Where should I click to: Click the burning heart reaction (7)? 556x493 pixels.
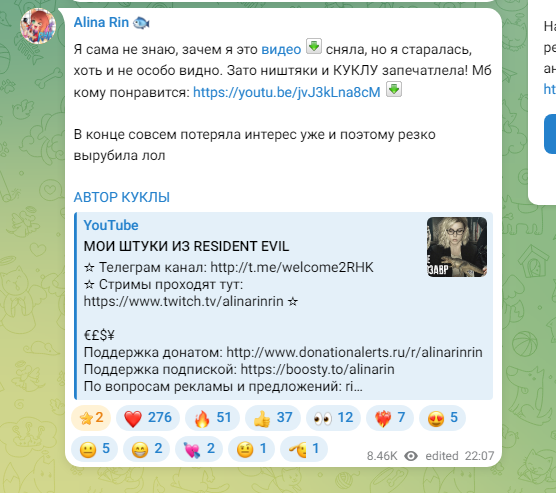pos(390,418)
